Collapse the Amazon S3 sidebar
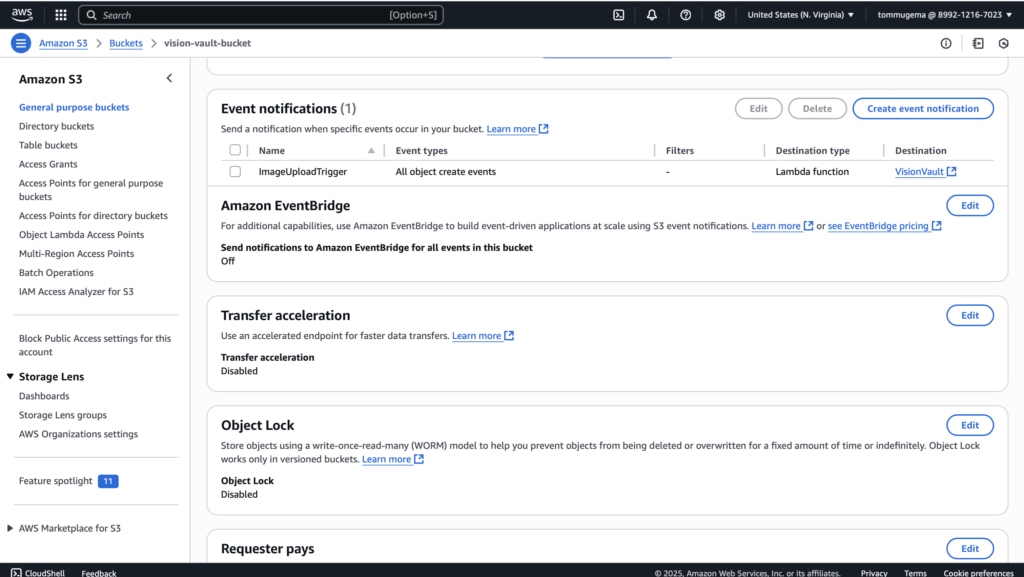Image resolution: width=1024 pixels, height=577 pixels. [169, 78]
